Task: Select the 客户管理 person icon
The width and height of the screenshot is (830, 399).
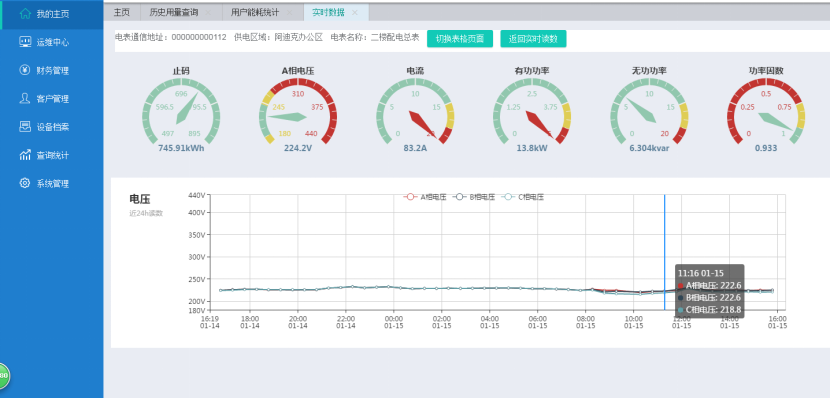Action: point(25,98)
